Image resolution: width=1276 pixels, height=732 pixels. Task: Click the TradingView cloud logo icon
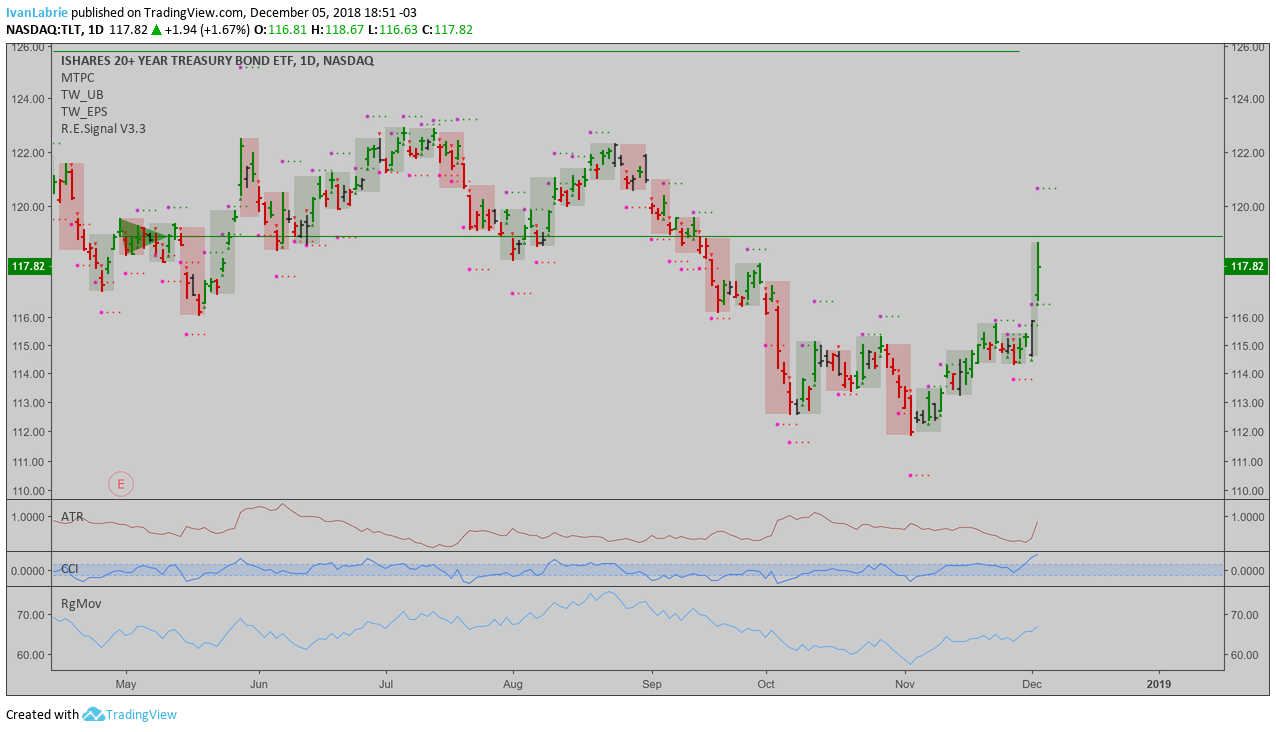(93, 714)
